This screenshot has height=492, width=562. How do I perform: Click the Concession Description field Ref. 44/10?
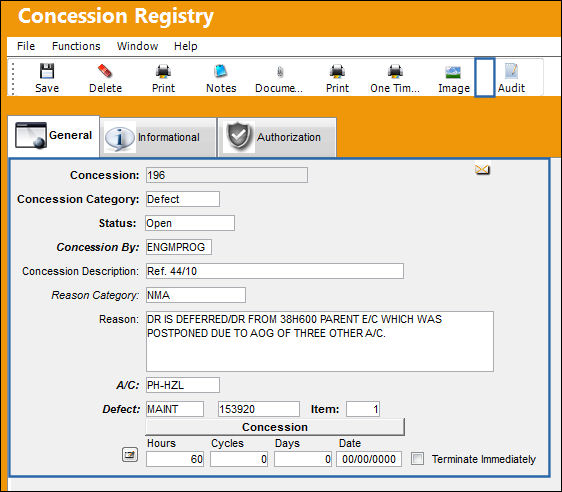(275, 271)
